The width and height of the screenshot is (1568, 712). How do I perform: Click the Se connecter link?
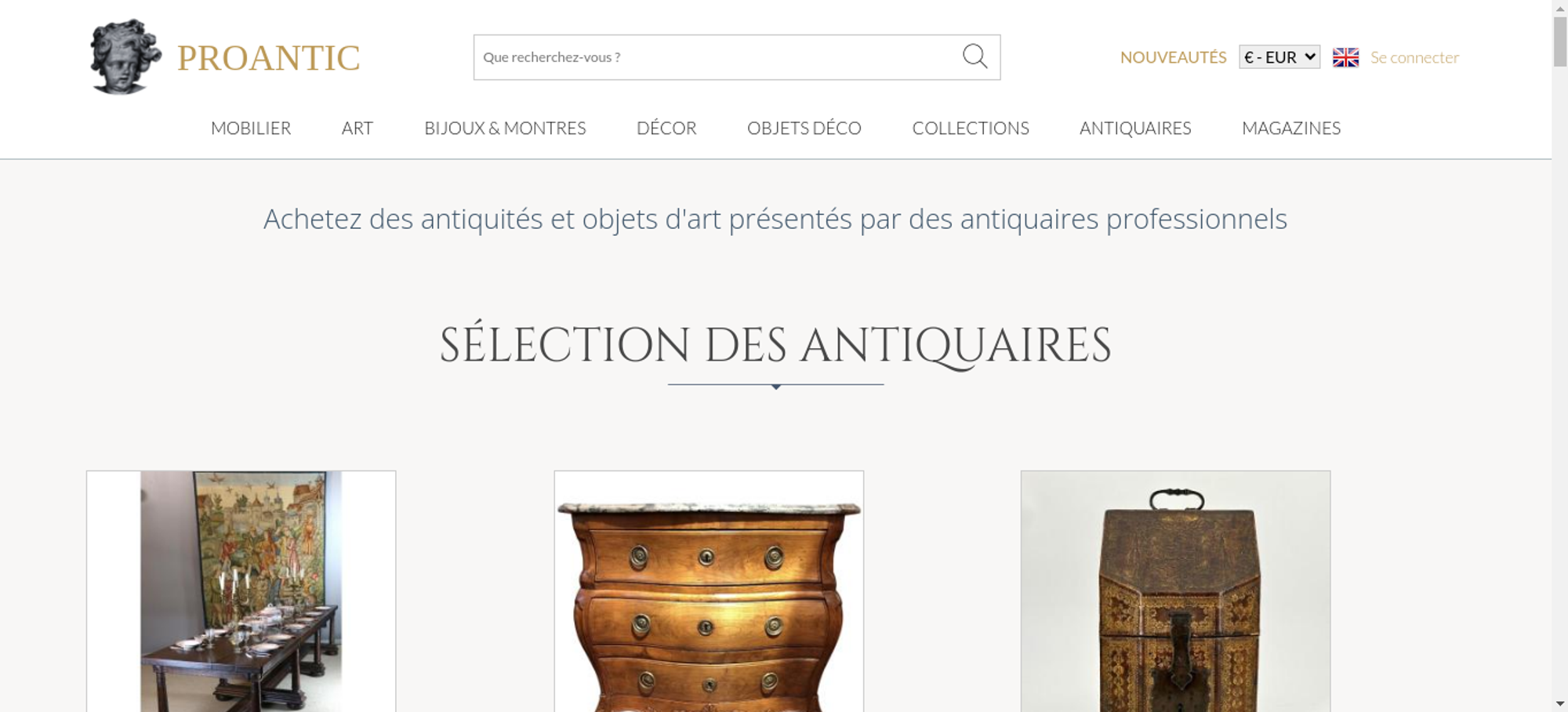click(1414, 57)
